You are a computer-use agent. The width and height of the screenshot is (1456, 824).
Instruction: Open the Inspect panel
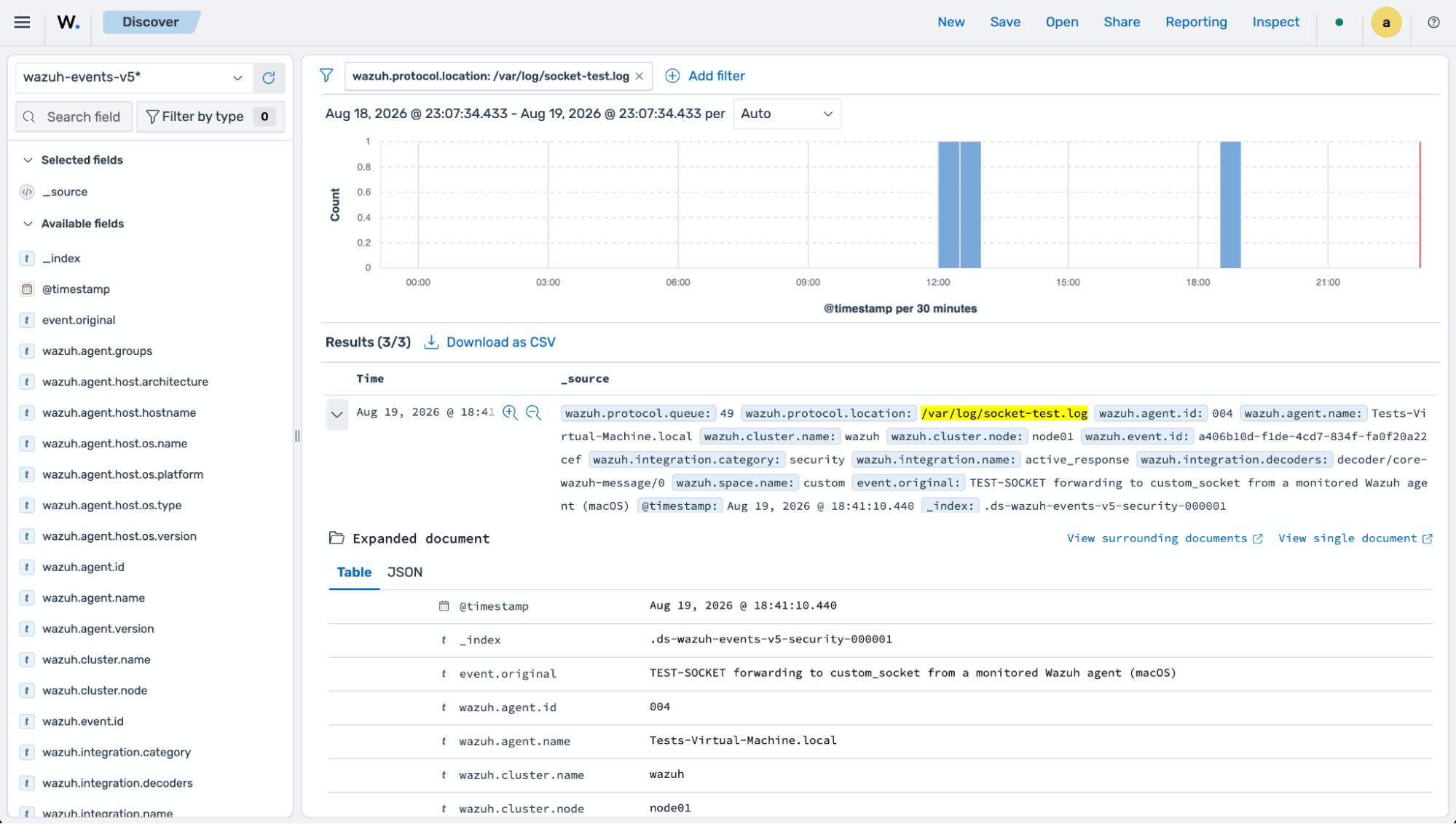click(1276, 22)
